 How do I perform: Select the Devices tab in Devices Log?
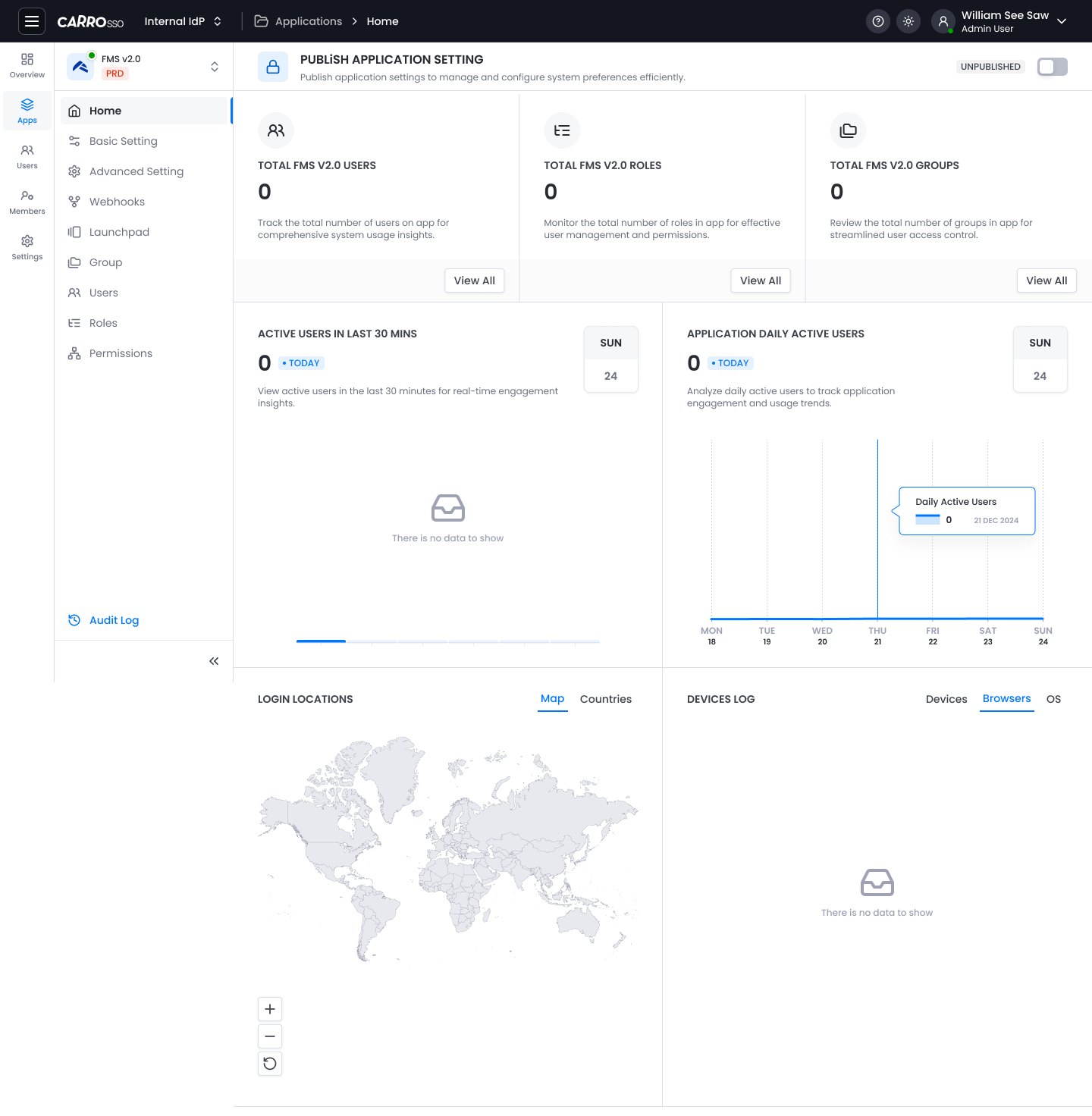click(x=946, y=699)
